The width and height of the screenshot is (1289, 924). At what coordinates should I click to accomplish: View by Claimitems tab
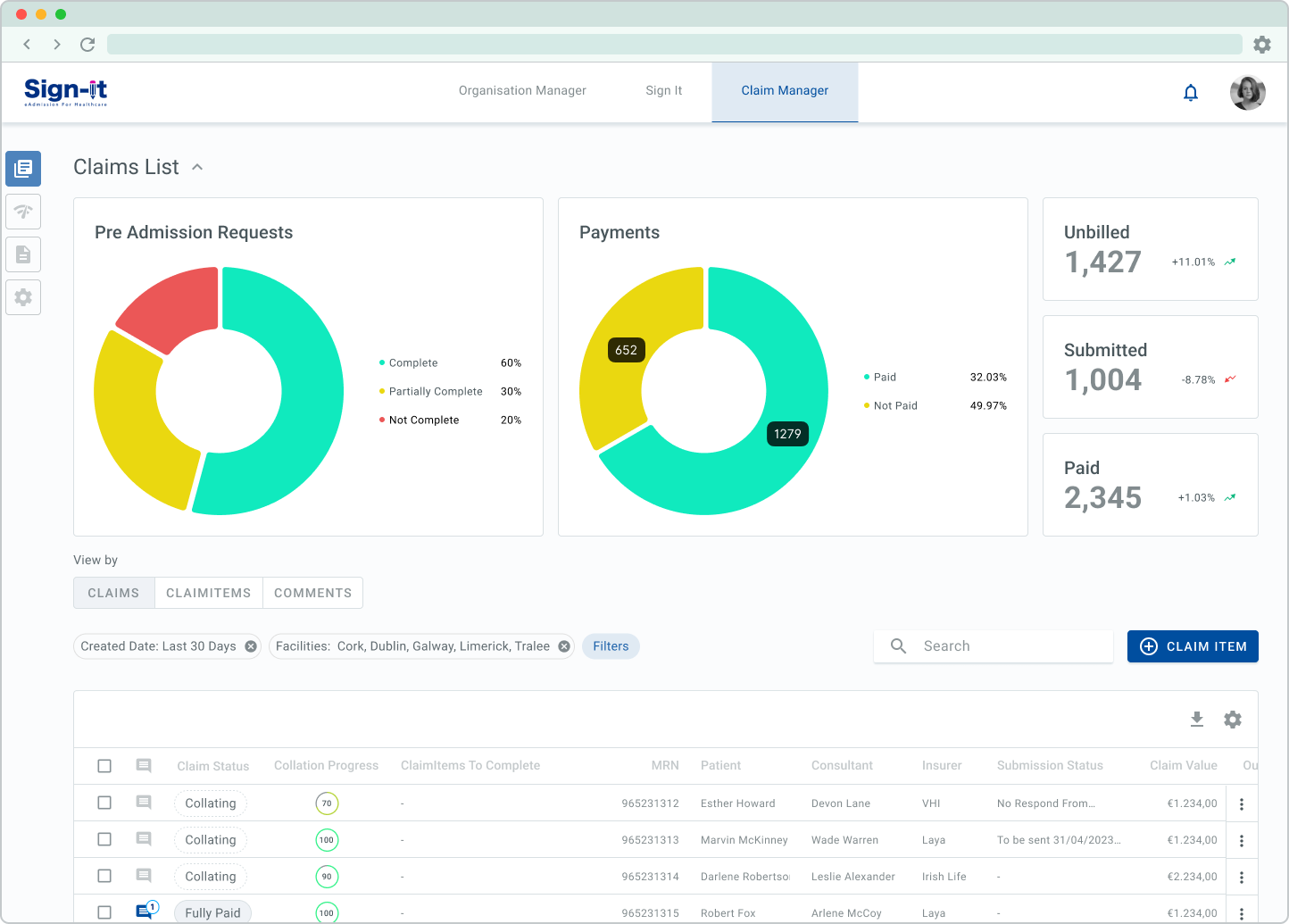[208, 593]
